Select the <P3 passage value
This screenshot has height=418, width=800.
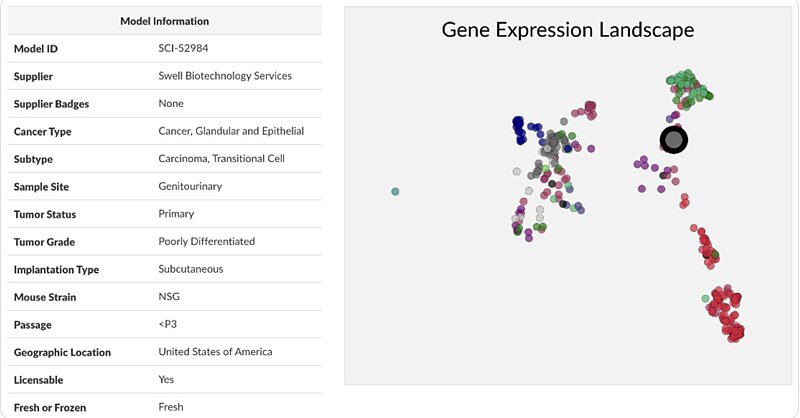(167, 324)
